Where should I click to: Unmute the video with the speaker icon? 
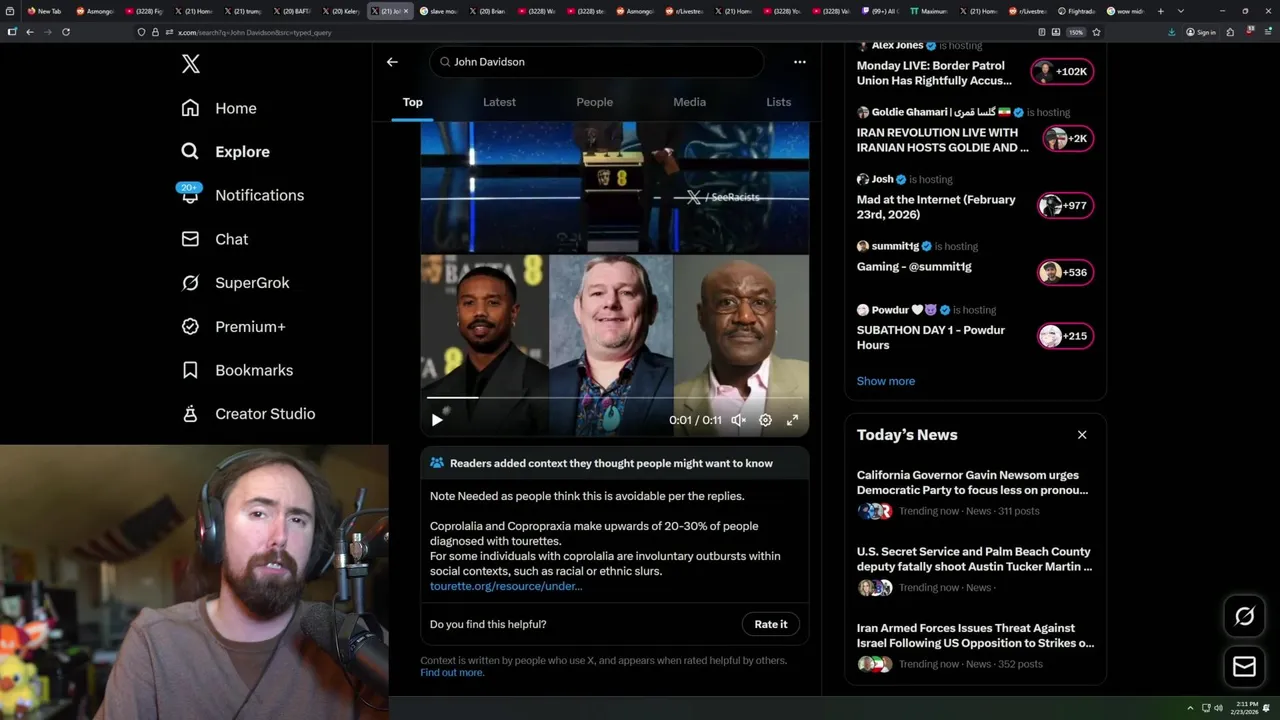[x=738, y=420]
